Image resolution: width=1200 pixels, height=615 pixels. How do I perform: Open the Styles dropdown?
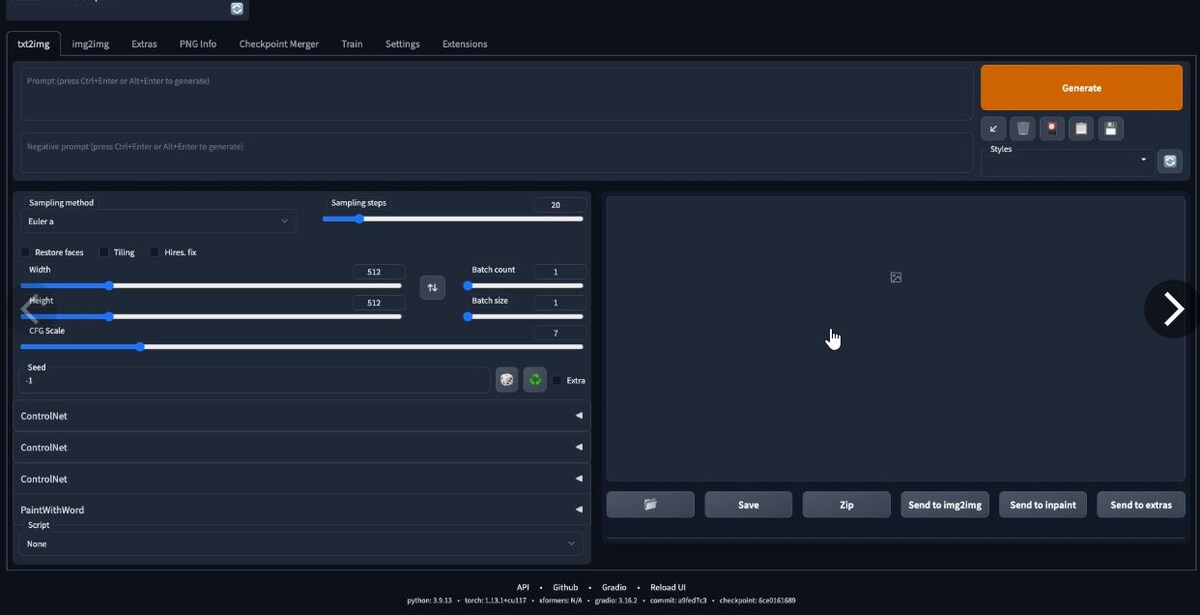tap(1067, 159)
